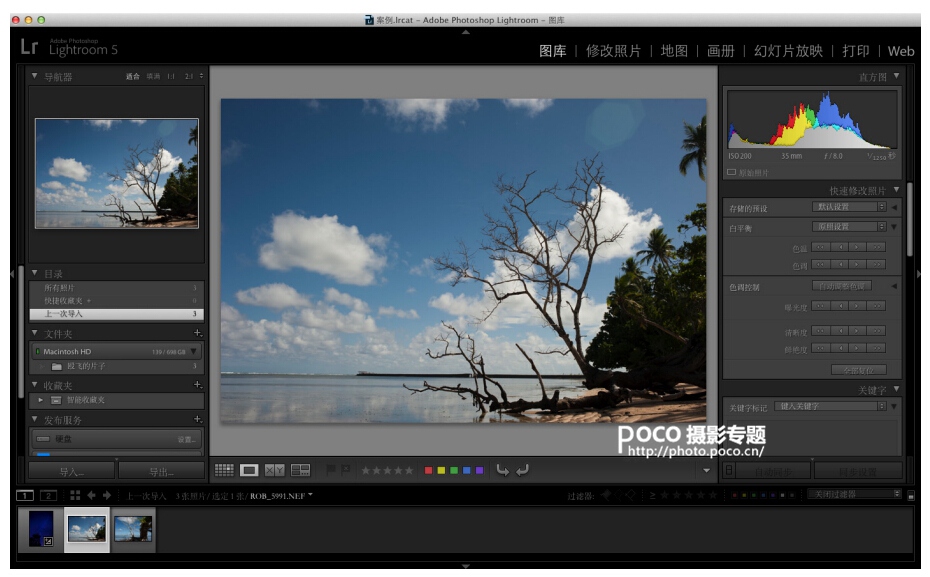Open the 幻灯片放映 module
The width and height of the screenshot is (930, 577).
point(788,51)
